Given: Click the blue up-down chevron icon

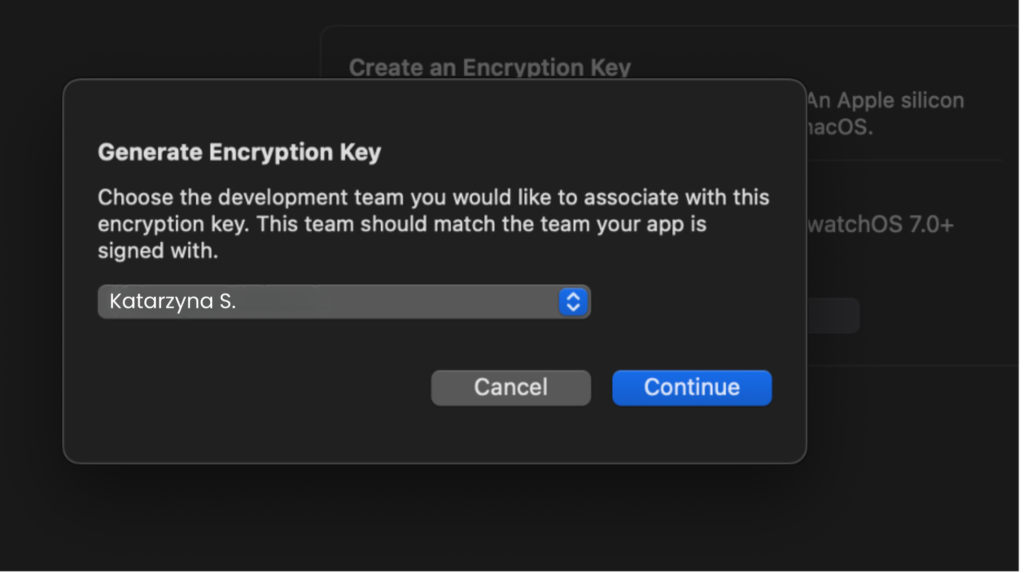Looking at the screenshot, I should 572,301.
